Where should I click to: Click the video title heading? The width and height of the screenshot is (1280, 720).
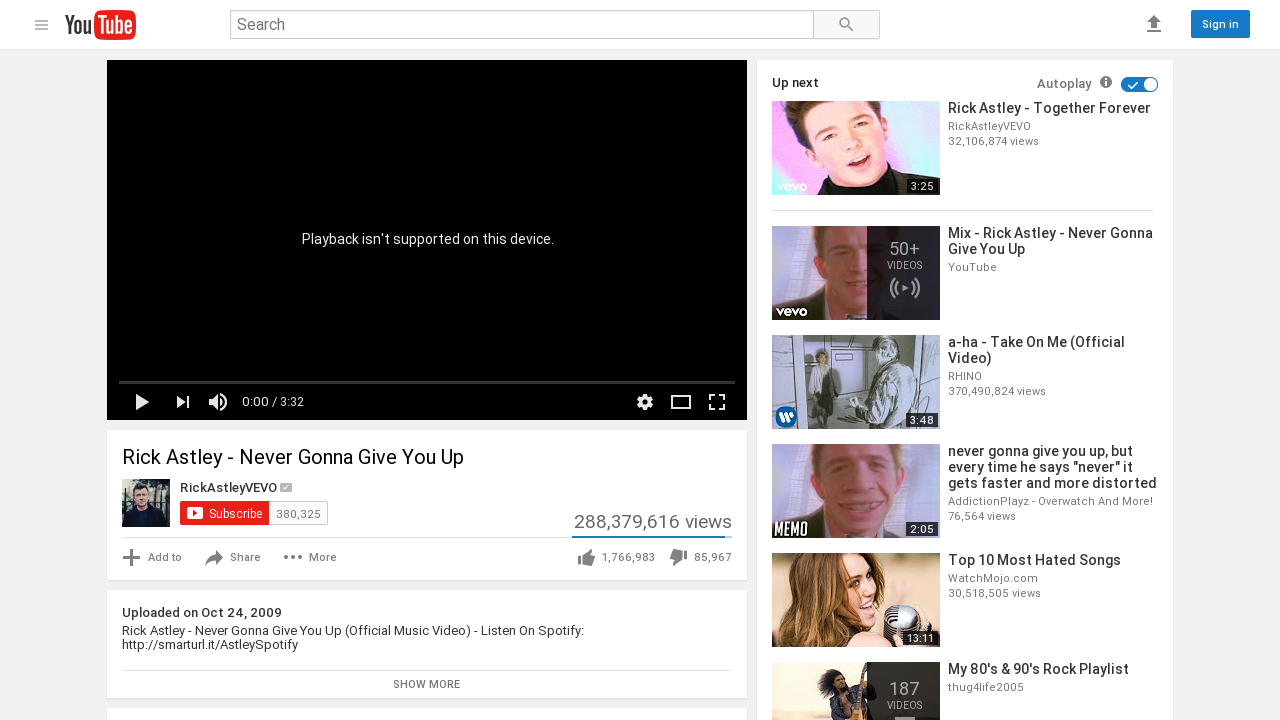[x=293, y=457]
